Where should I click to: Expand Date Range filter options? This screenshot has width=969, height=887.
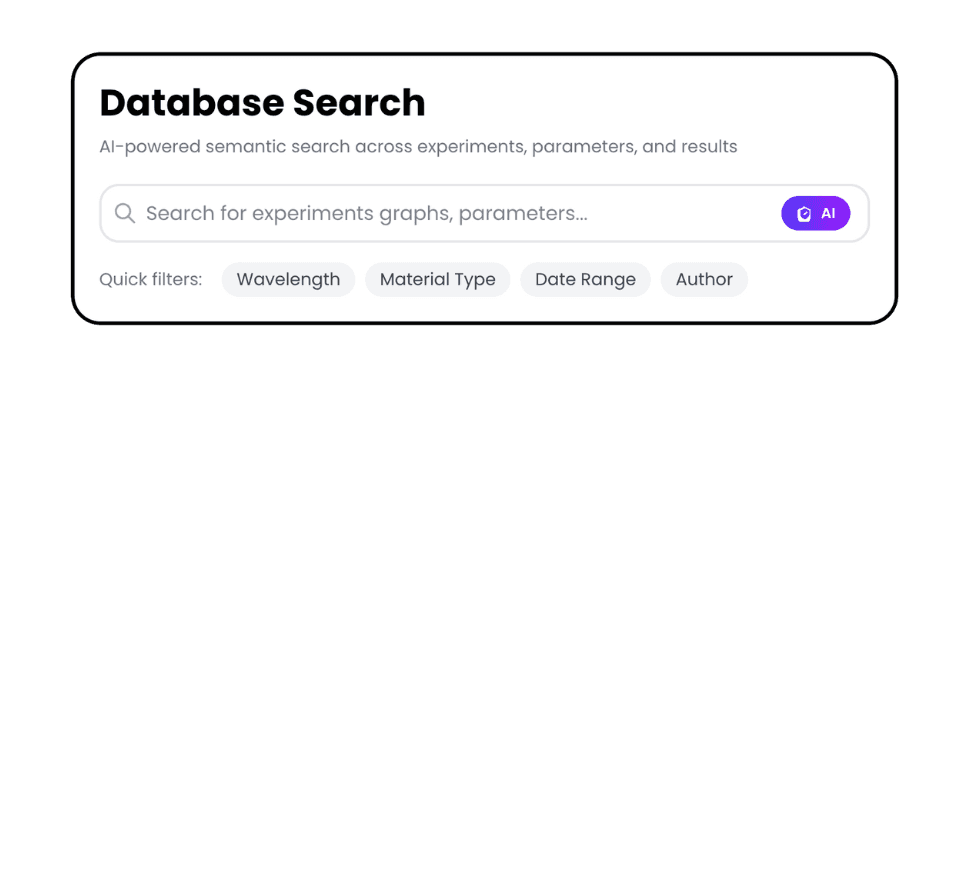click(585, 280)
